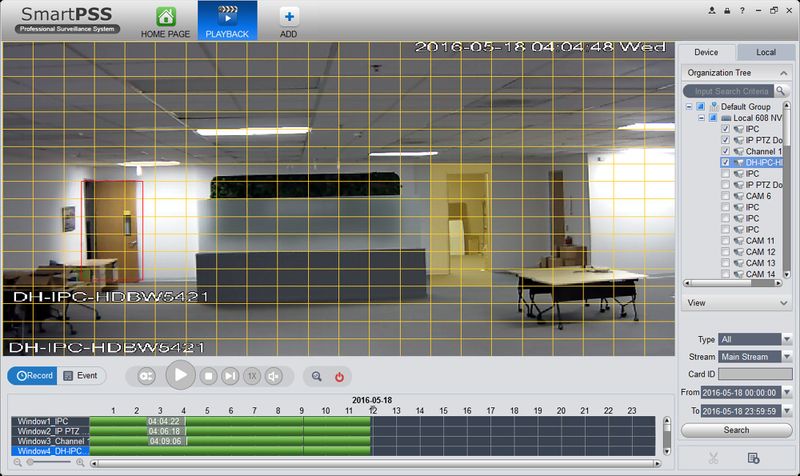Click the synchronize playback icon
800x476 pixels.
146,376
